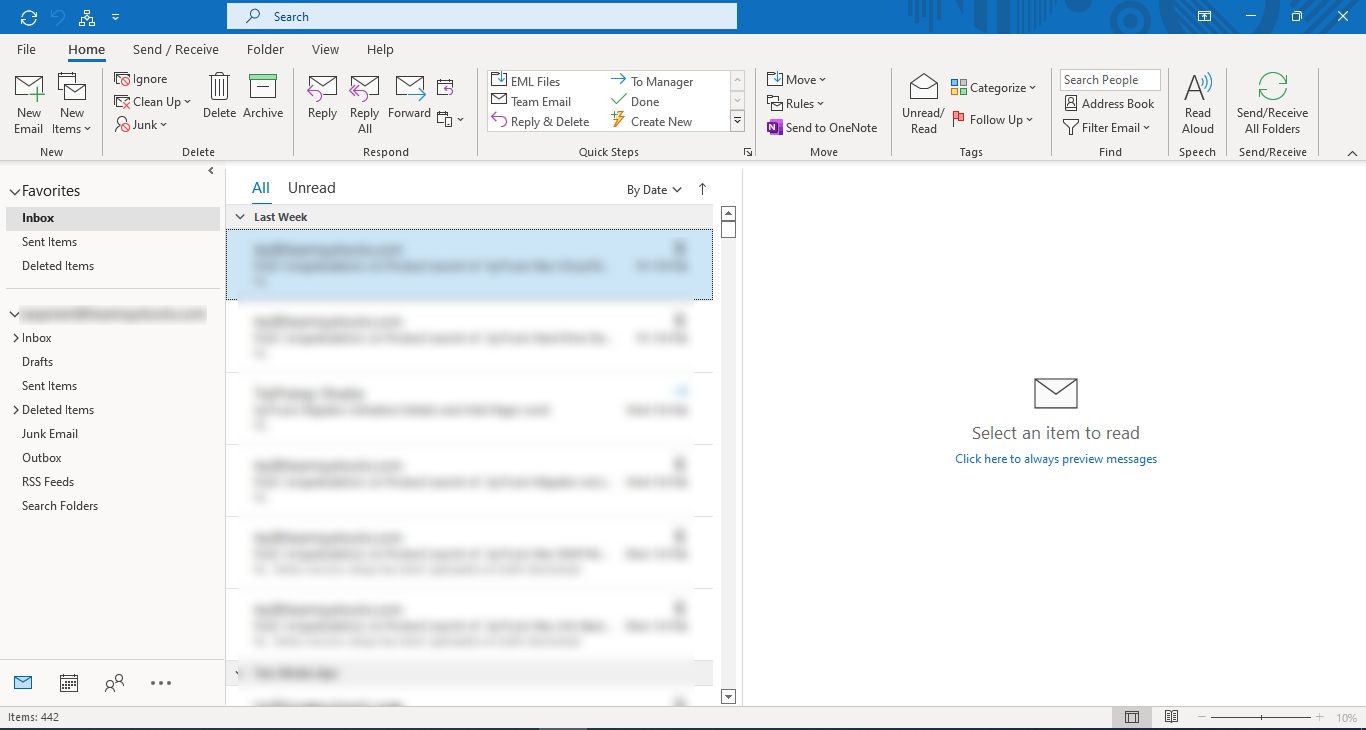1366x730 pixels.
Task: Switch to Calendar view icon
Action: [69, 683]
